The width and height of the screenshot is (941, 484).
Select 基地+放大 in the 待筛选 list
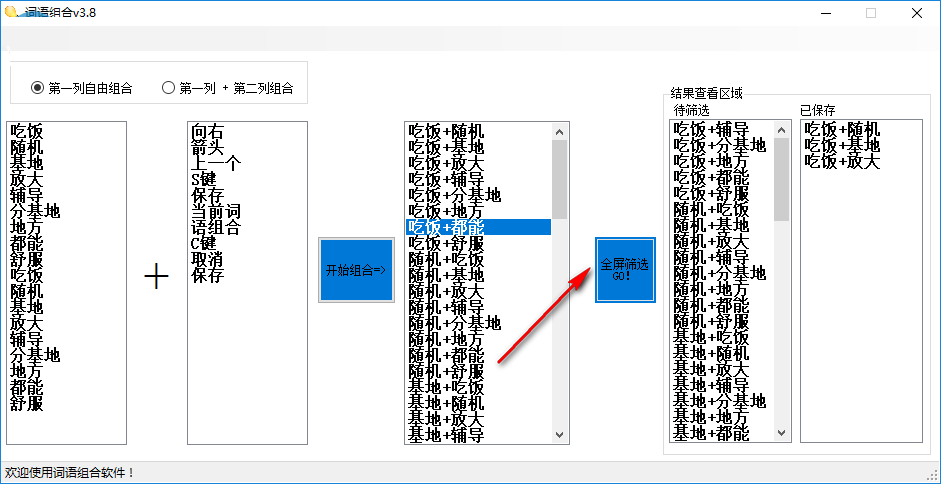(711, 369)
